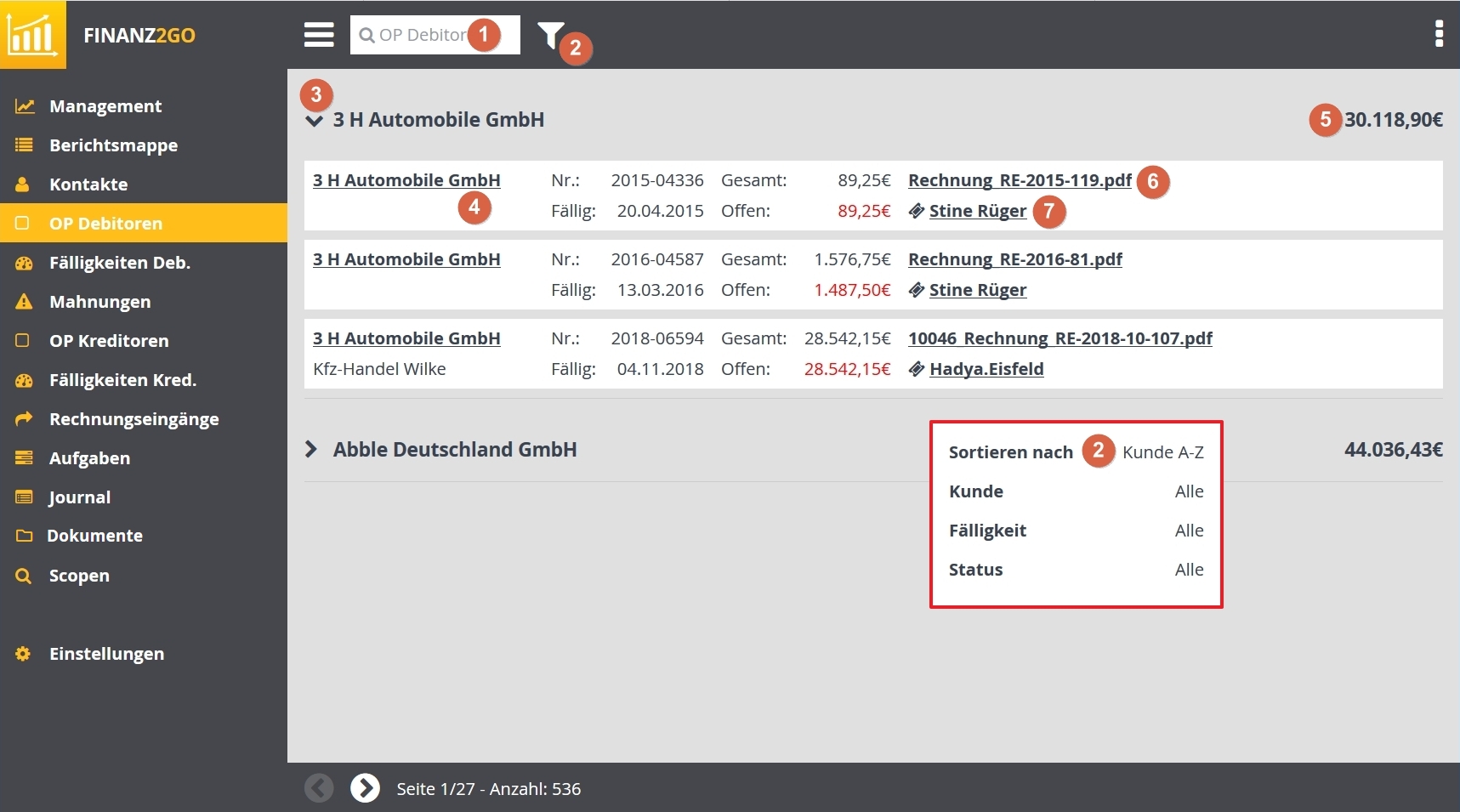Click the search magnifier in OP Debitor field

click(x=366, y=35)
